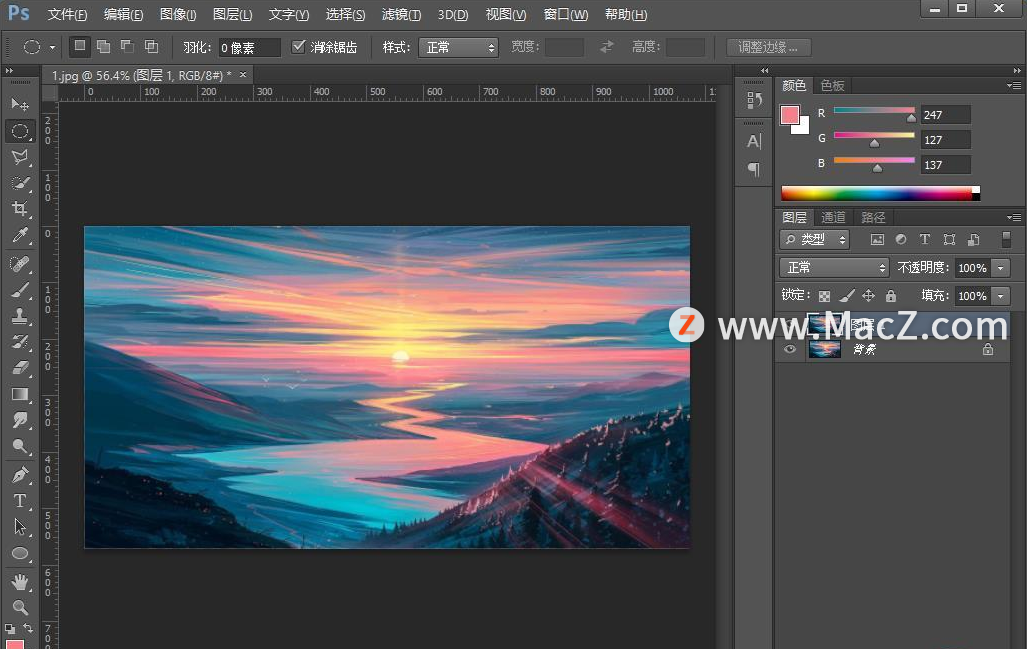Filter layers by smart objects icon
Screen dimensions: 1027x649
click(974, 240)
